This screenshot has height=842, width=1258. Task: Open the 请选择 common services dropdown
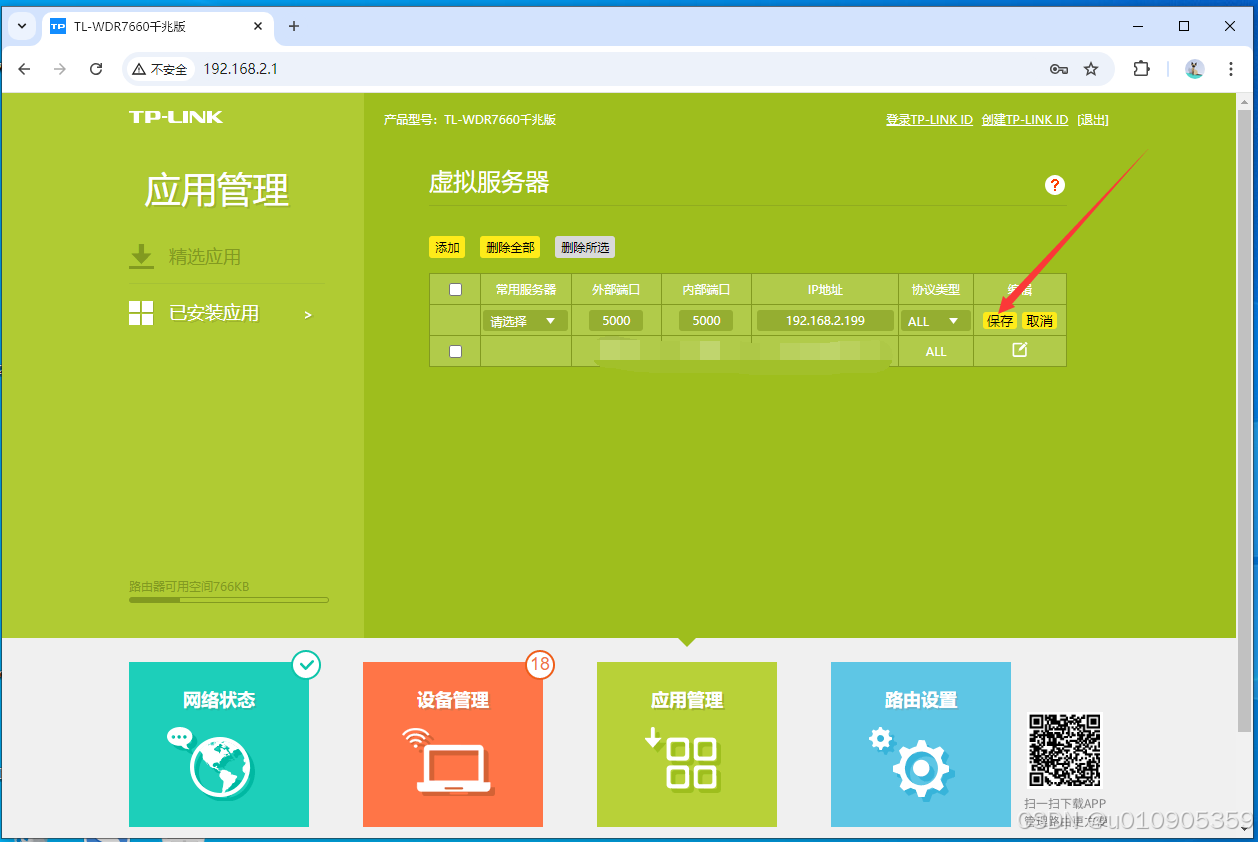click(525, 320)
